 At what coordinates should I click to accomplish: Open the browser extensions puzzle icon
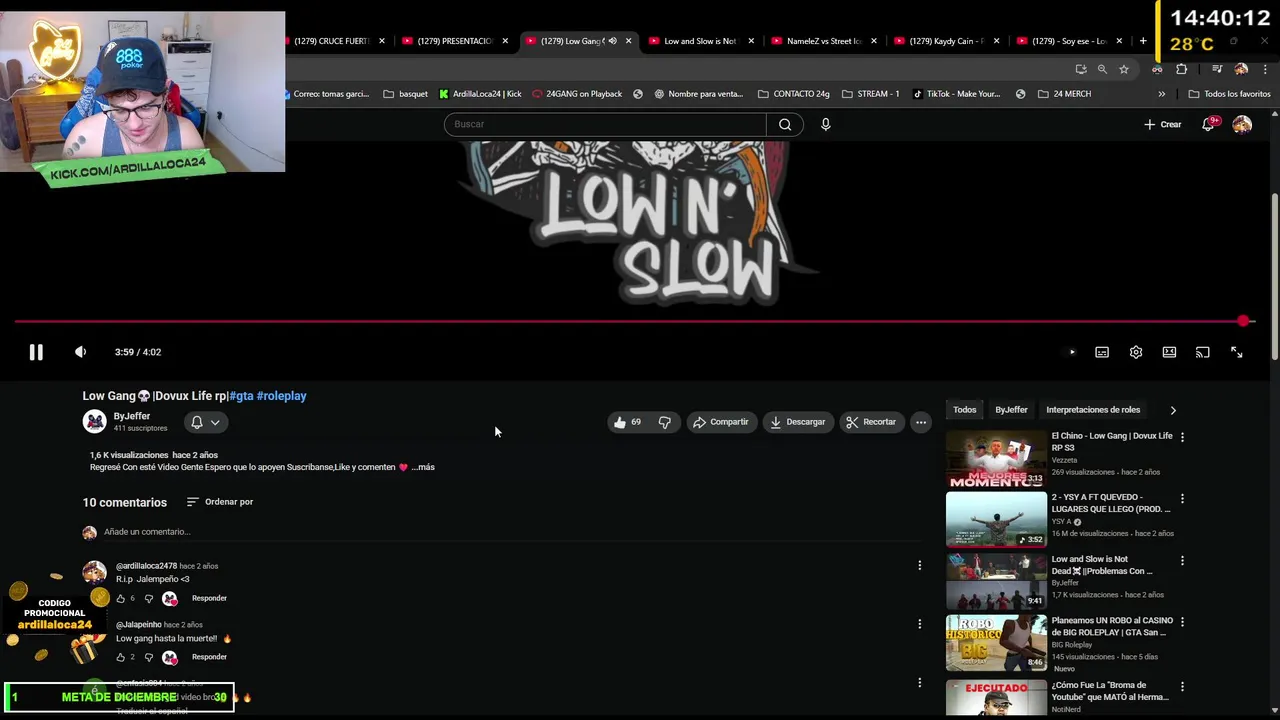click(x=1182, y=69)
